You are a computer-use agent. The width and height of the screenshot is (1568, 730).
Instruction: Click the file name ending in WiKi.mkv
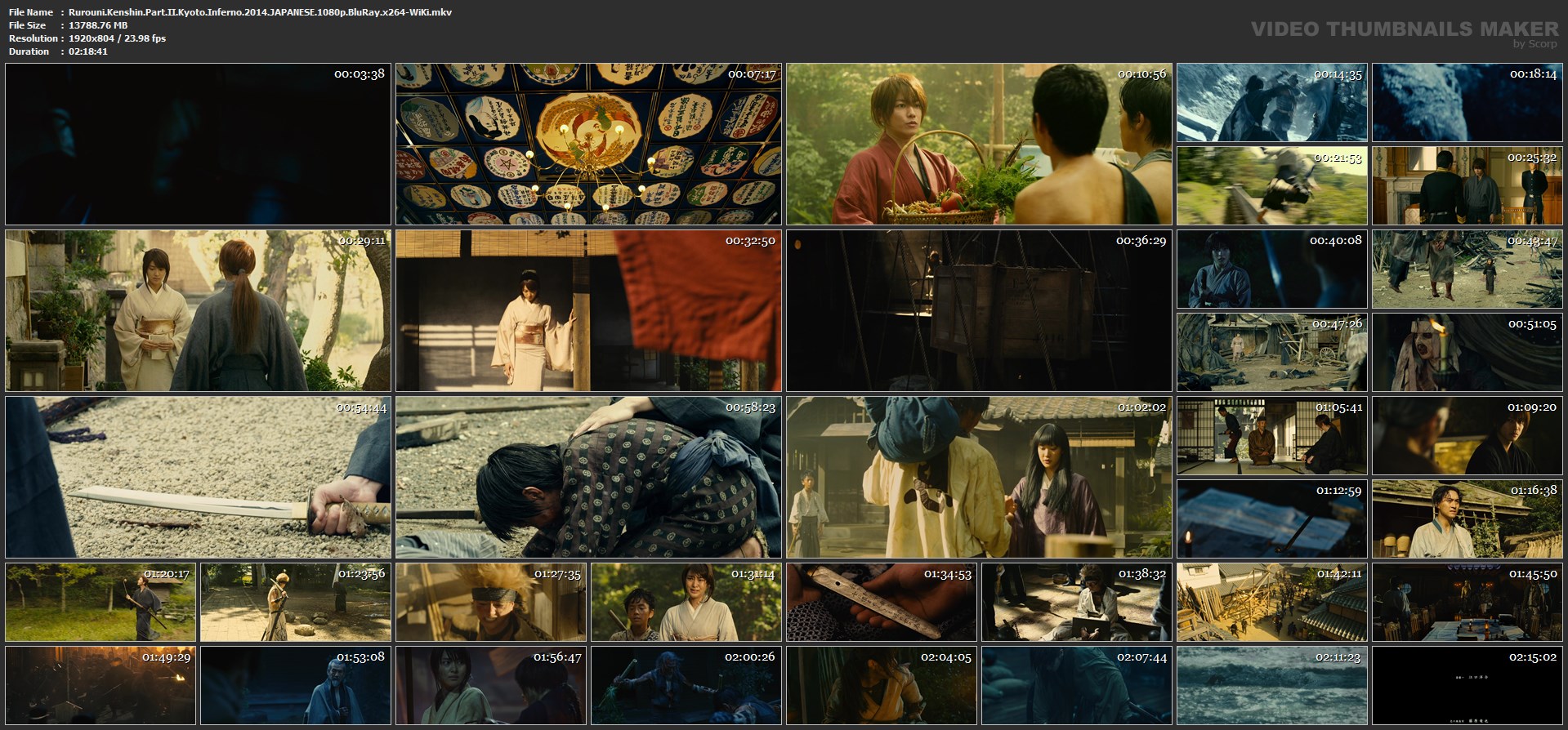click(260, 12)
